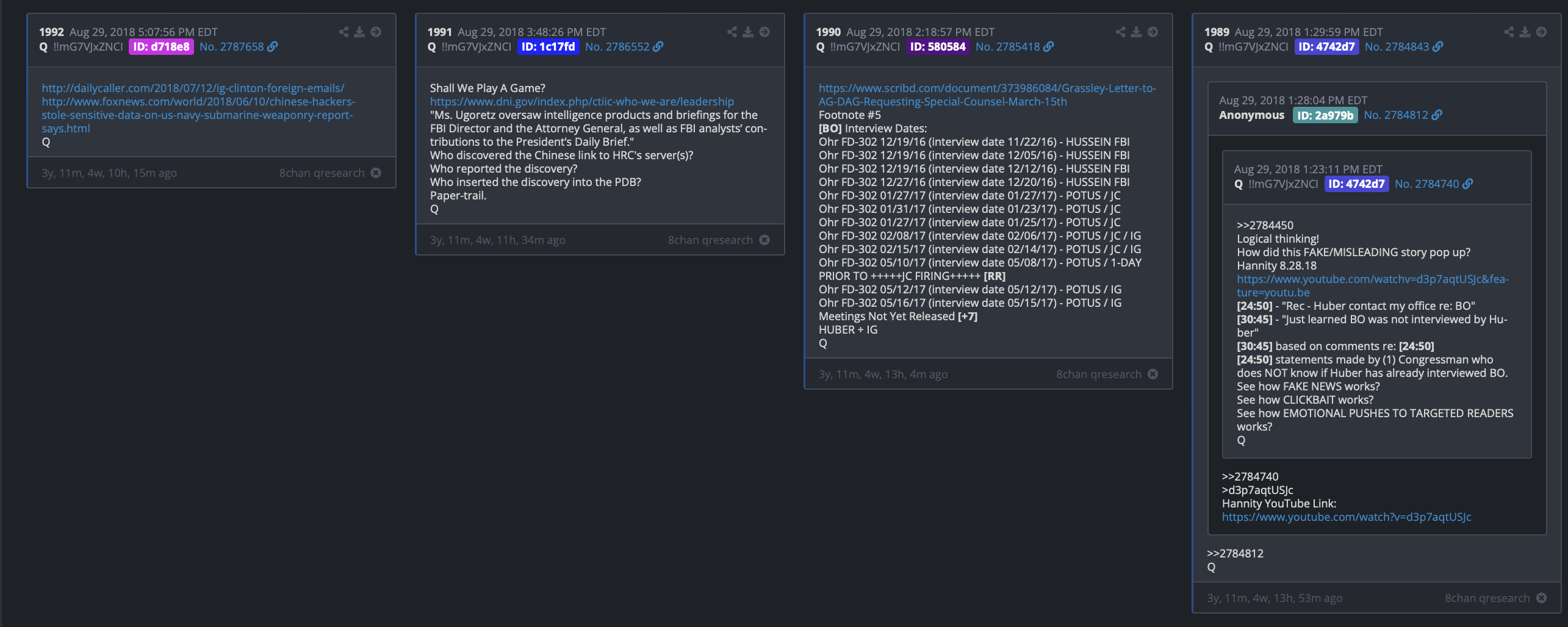Click the link icon beside No. 2785418
Screen dimensions: 1568x627
(1048, 46)
